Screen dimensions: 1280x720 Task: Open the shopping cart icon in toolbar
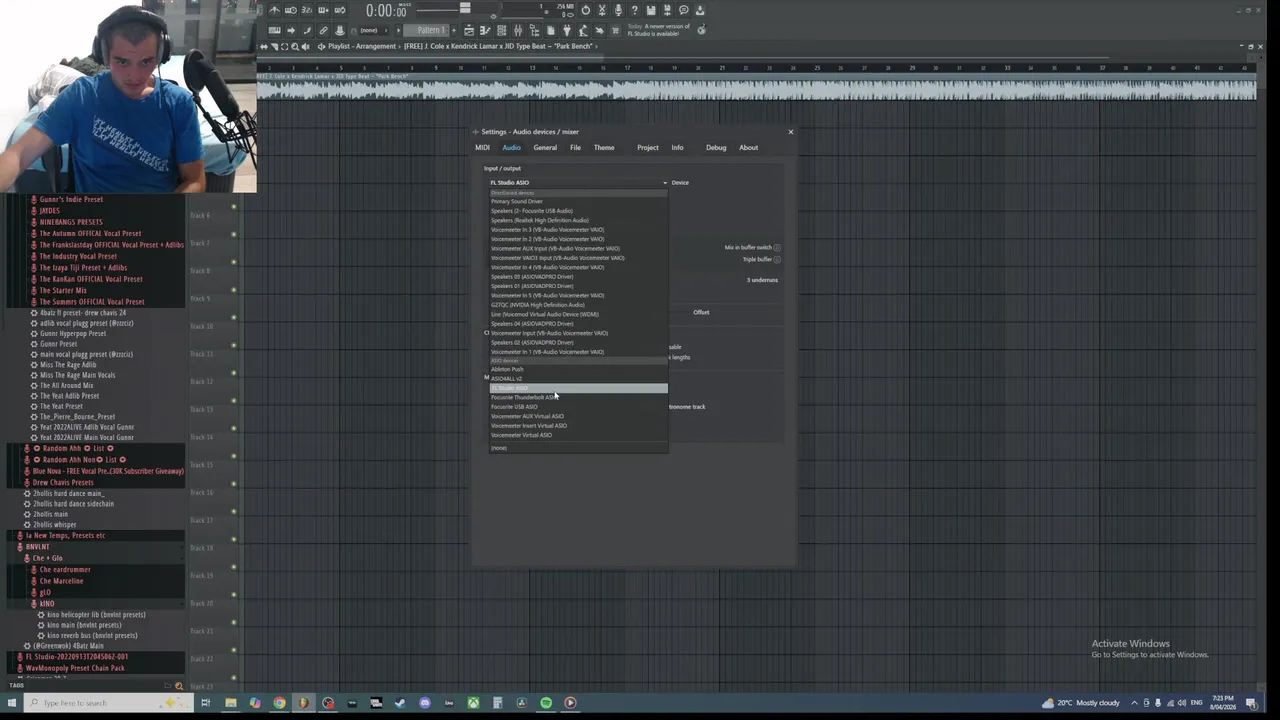[615, 31]
